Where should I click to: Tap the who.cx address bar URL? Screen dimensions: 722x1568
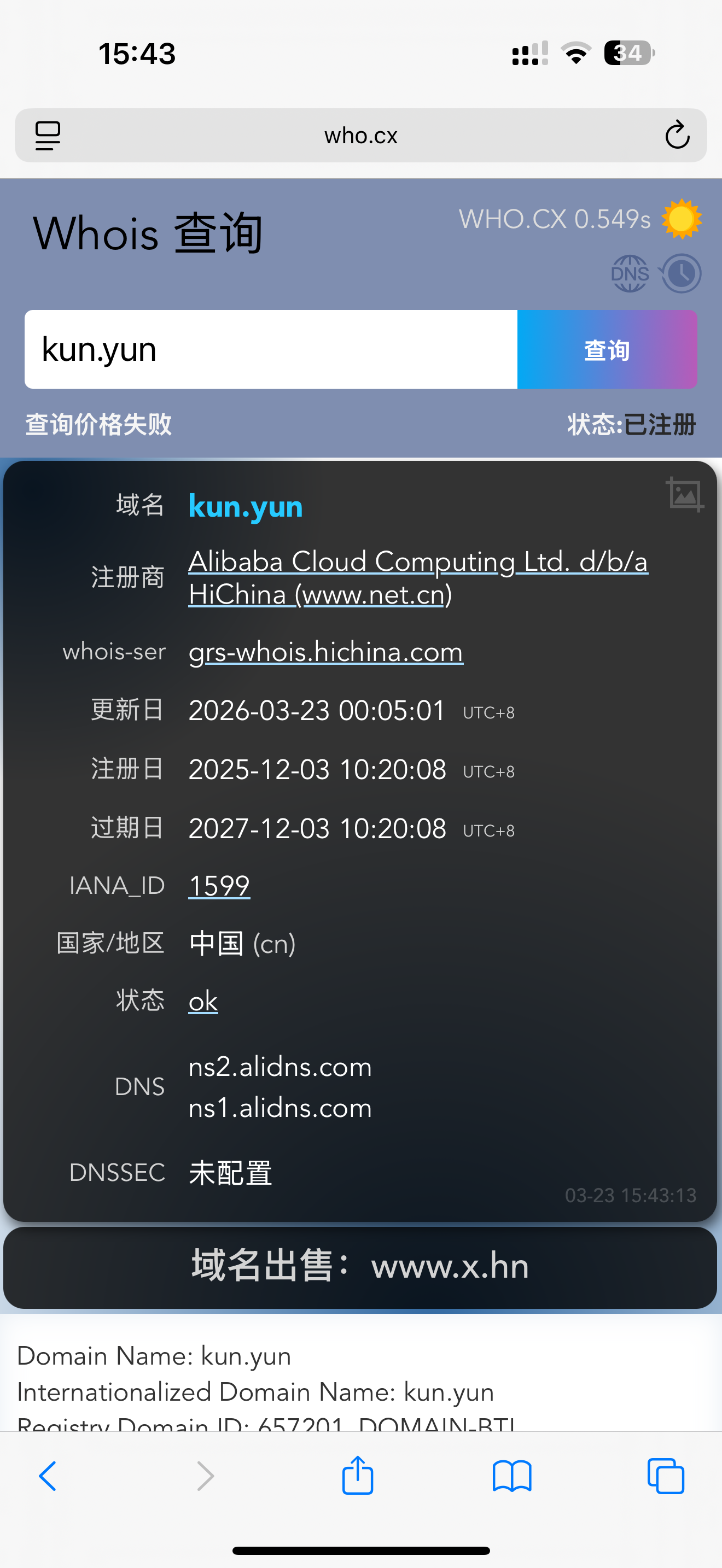pyautogui.click(x=361, y=135)
